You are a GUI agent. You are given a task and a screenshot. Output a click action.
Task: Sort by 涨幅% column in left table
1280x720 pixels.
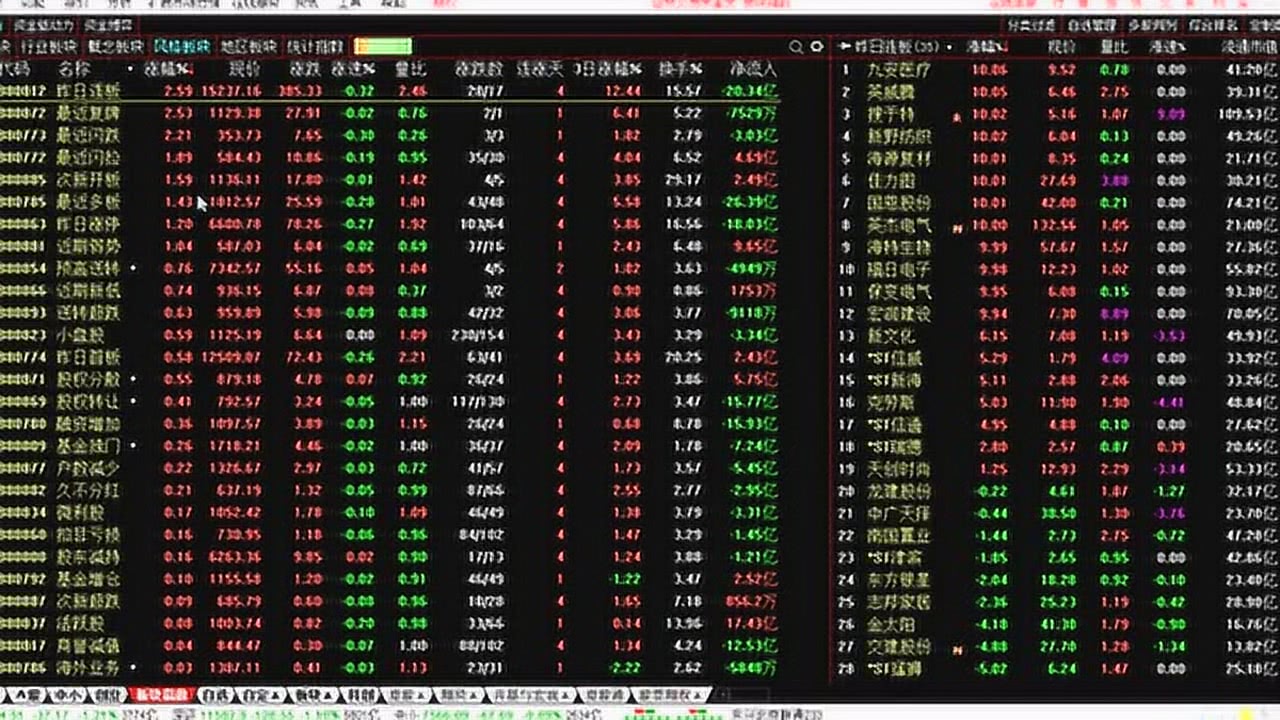[x=168, y=70]
